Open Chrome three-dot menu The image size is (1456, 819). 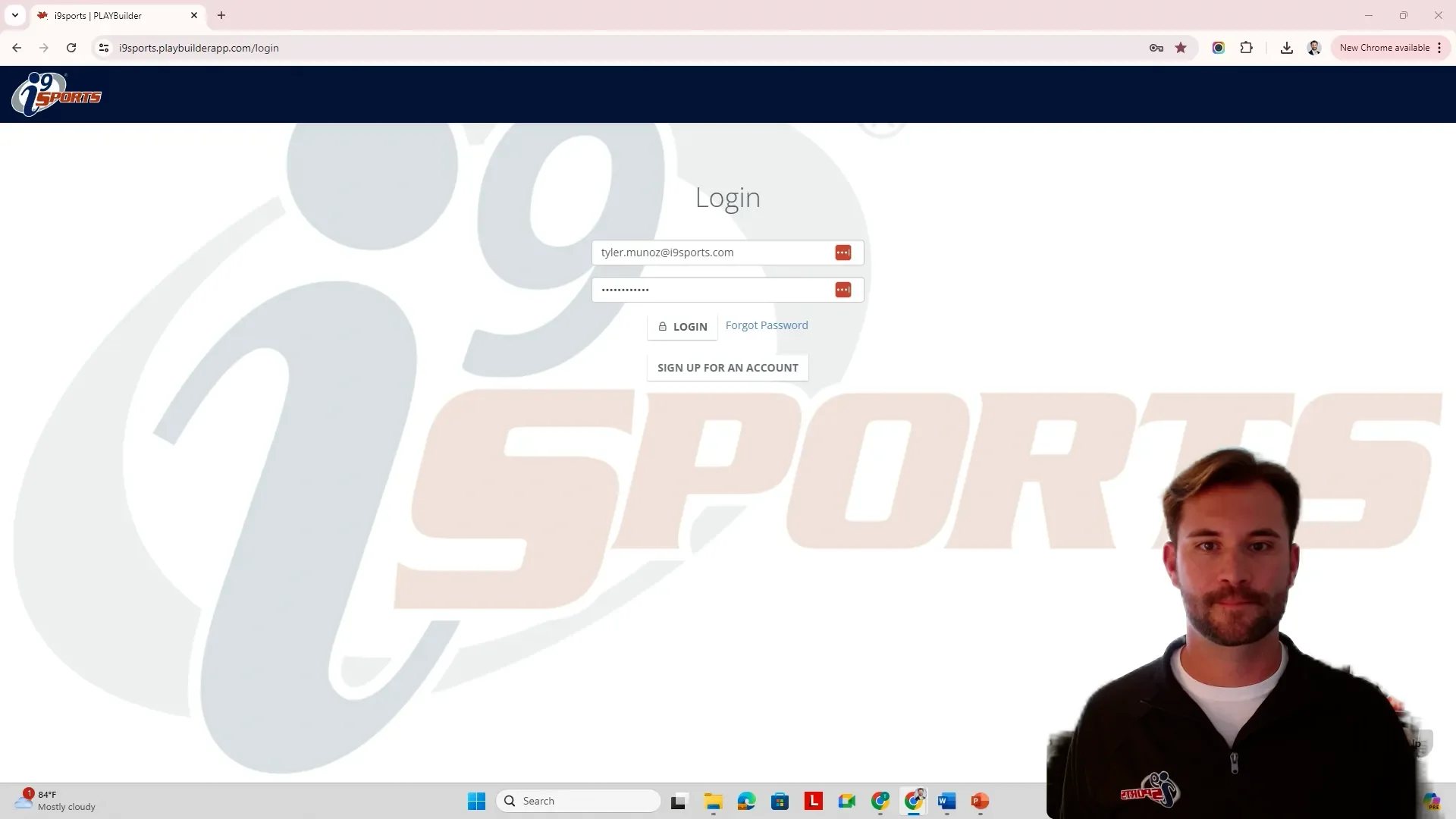coord(1439,48)
